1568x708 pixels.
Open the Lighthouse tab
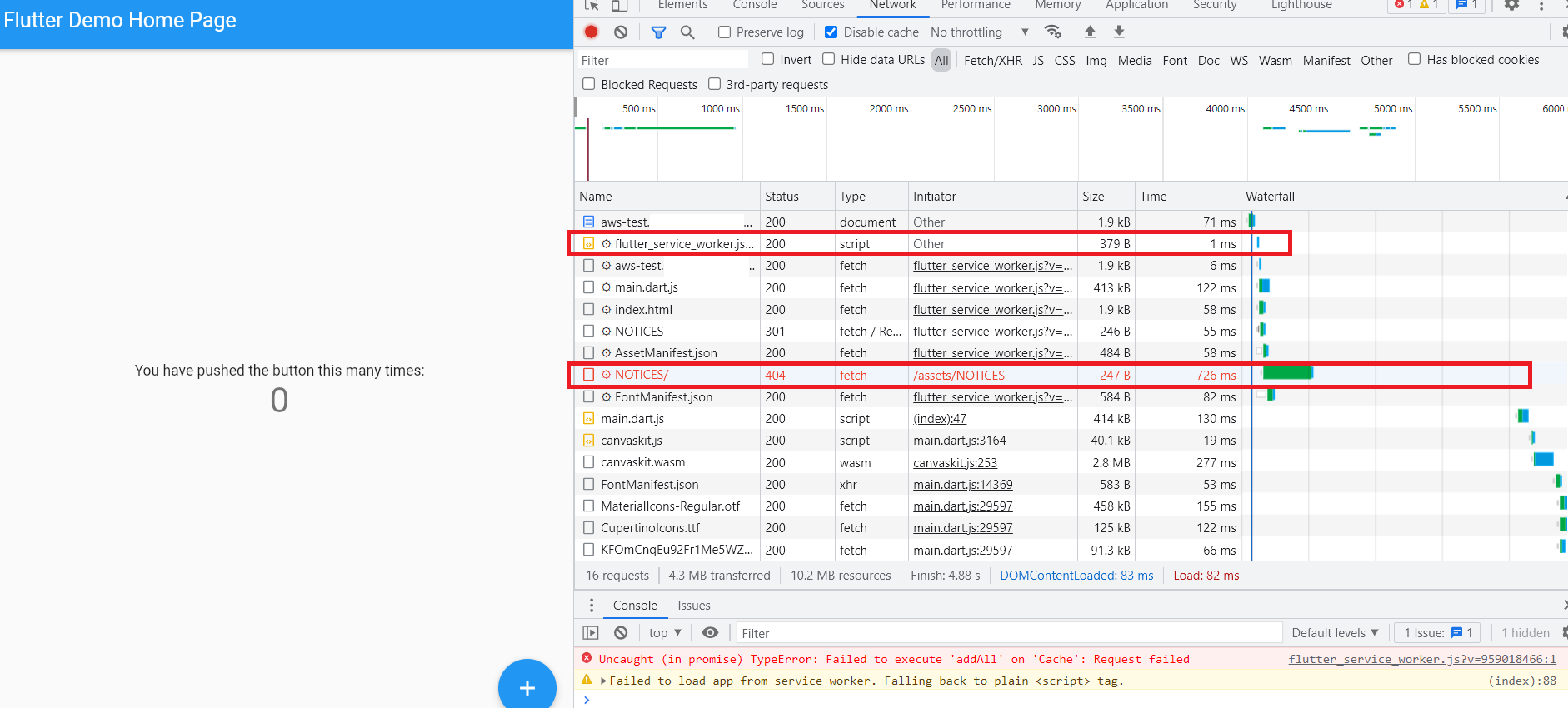click(1301, 5)
